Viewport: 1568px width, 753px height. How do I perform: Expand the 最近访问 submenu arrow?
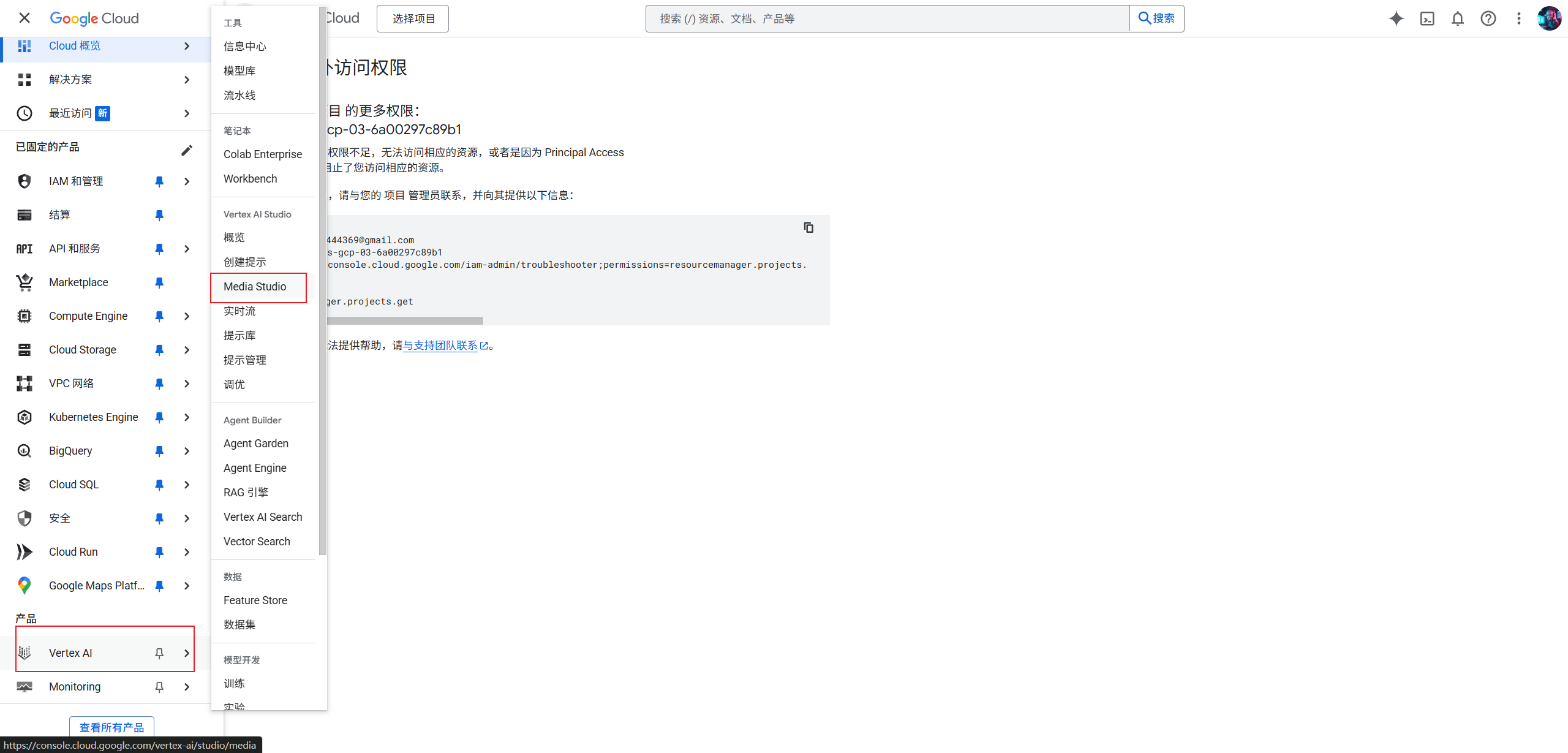tap(187, 113)
